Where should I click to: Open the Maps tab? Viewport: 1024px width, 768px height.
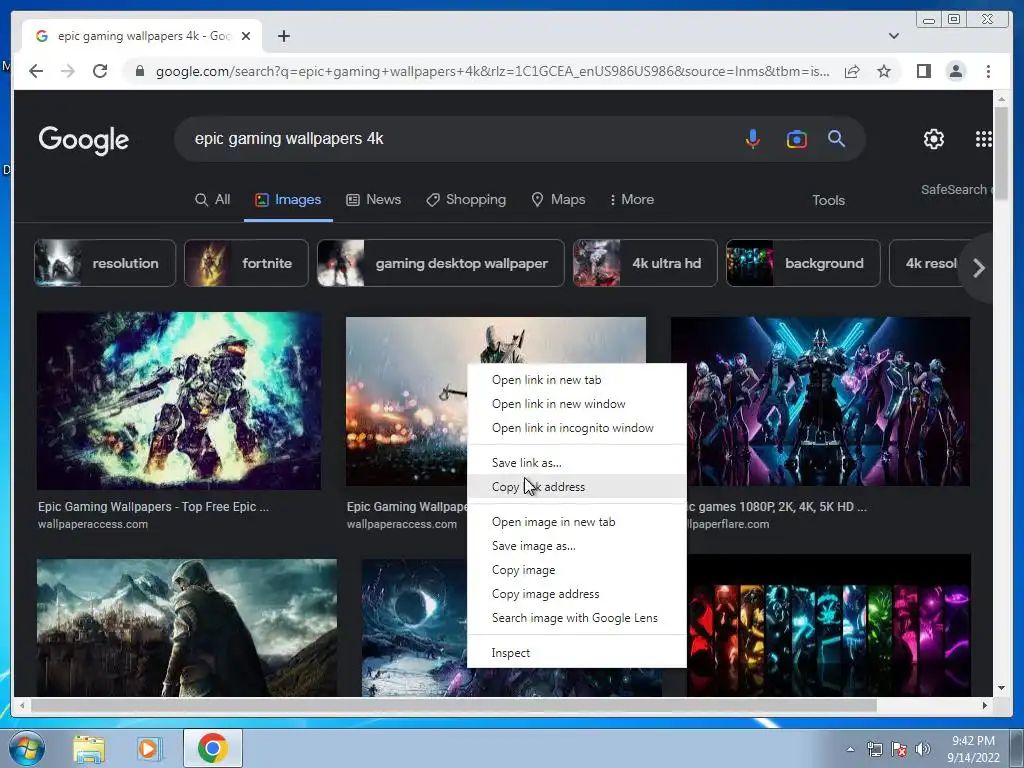pos(558,200)
